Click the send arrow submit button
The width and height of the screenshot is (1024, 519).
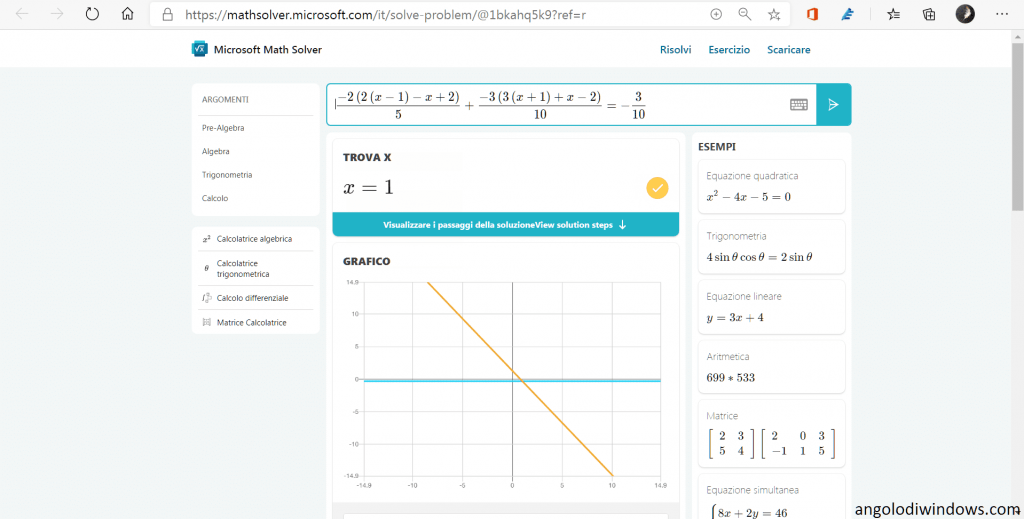(833, 105)
